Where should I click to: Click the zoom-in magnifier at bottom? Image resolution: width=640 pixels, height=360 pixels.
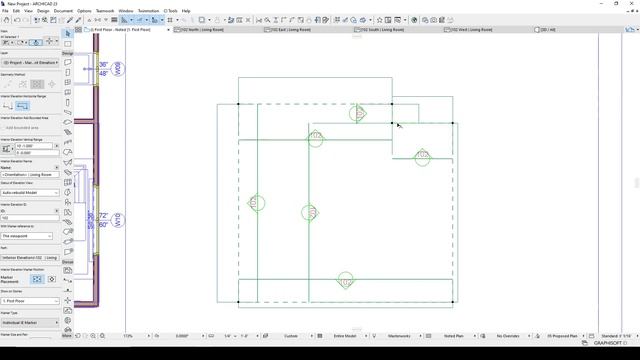point(93,336)
